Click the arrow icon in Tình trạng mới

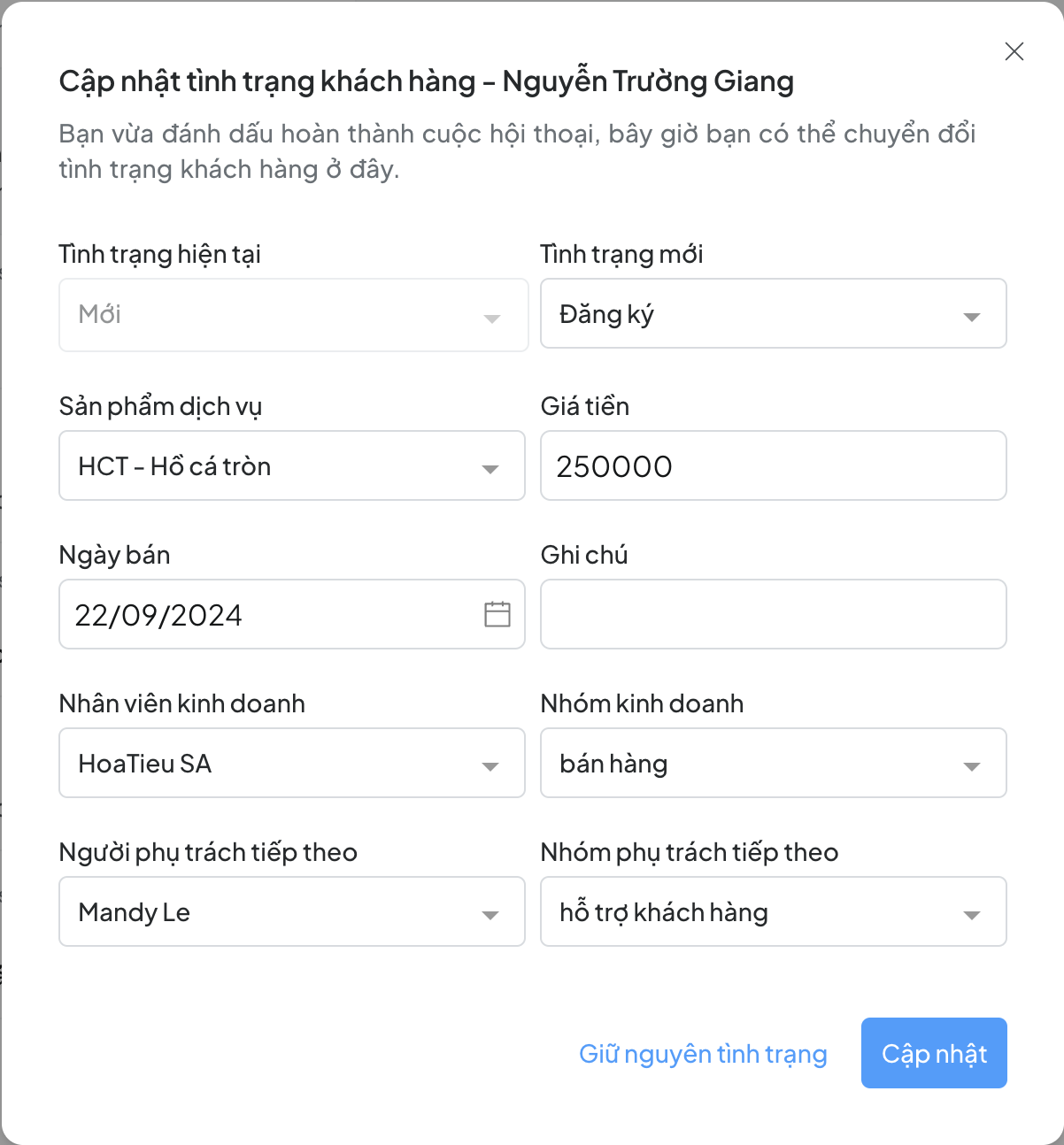[971, 317]
